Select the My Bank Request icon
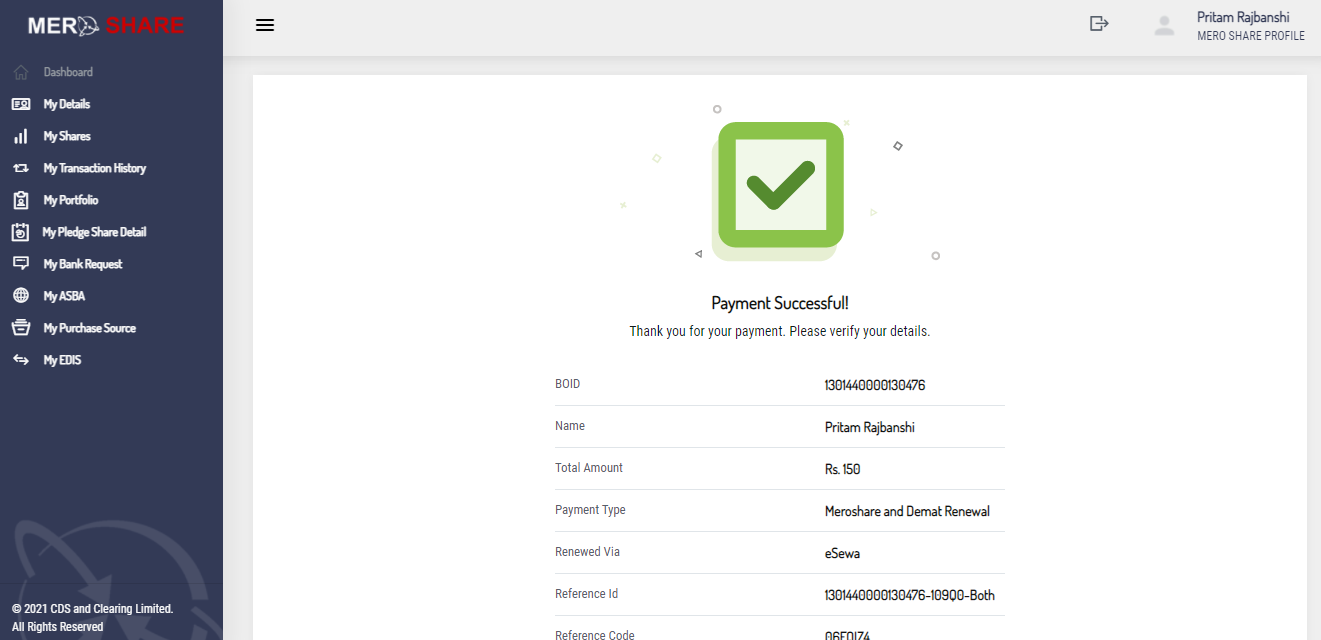The height and width of the screenshot is (640, 1321). tap(21, 263)
